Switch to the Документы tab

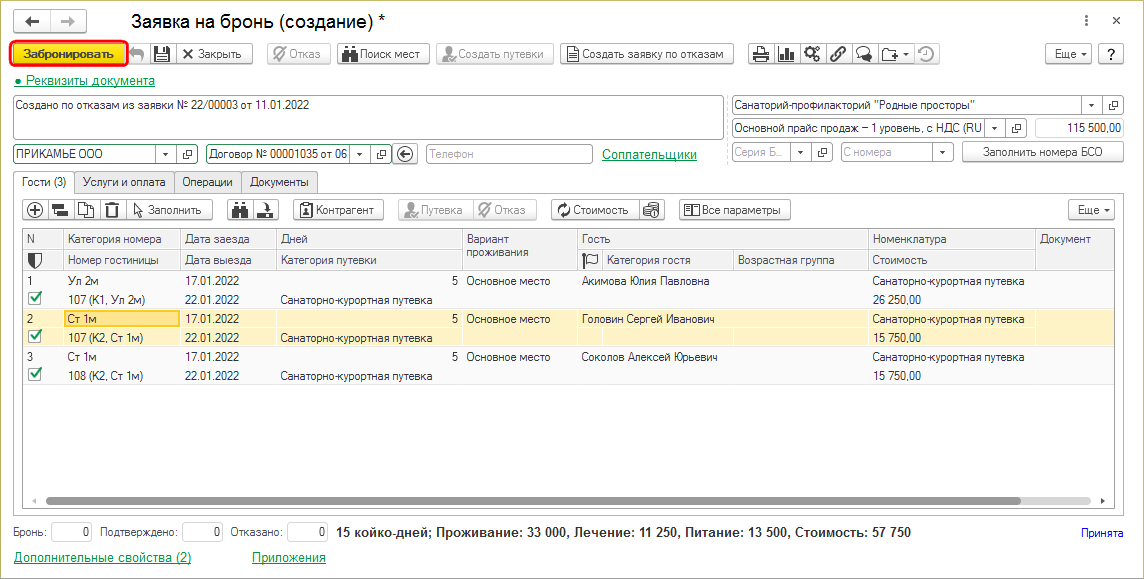(x=279, y=182)
